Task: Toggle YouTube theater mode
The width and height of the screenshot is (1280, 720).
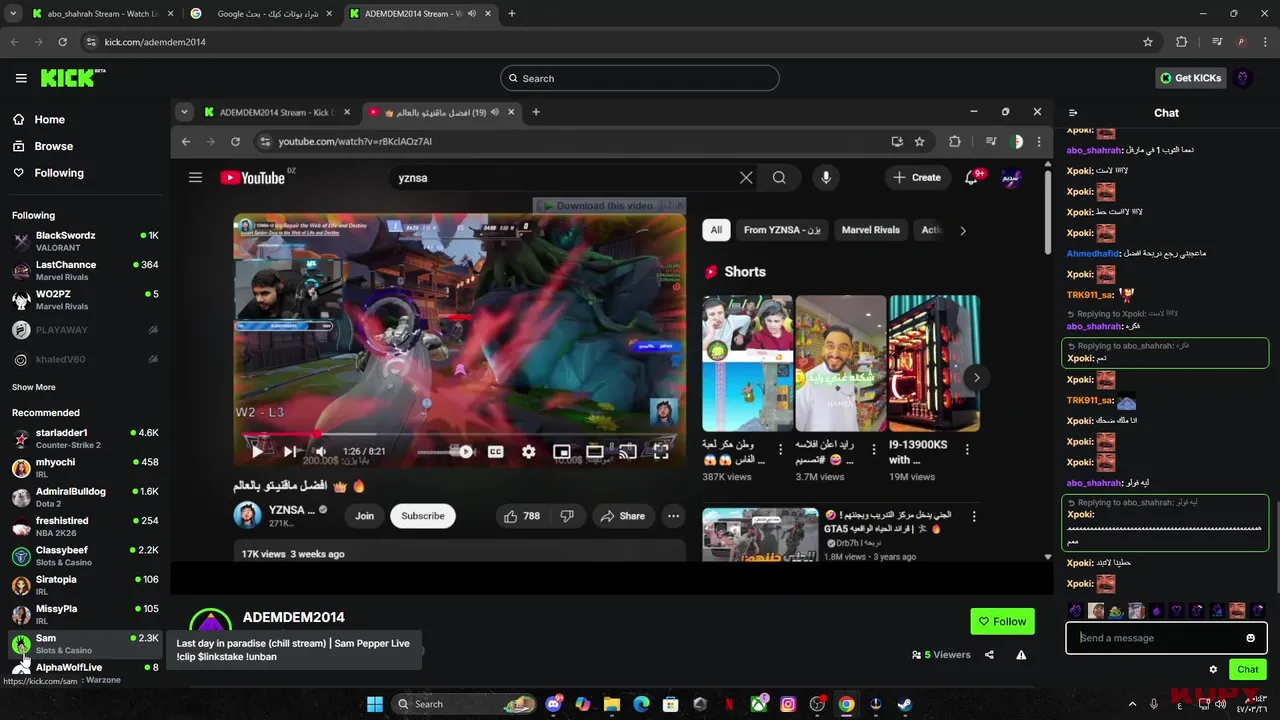Action: (595, 452)
